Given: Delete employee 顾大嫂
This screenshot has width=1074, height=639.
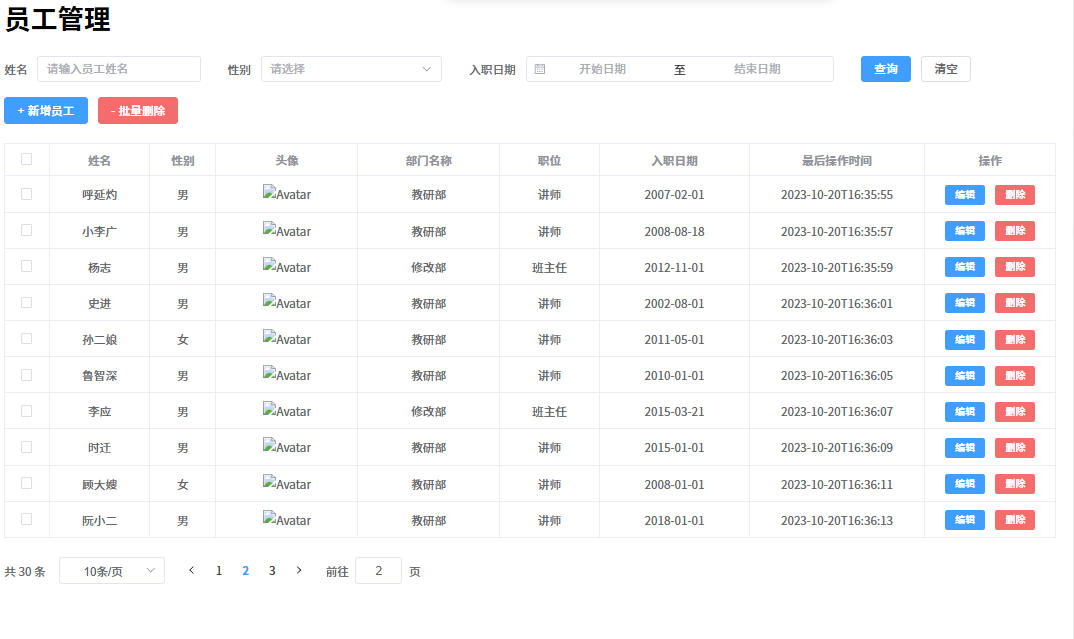Looking at the screenshot, I should tap(1014, 484).
